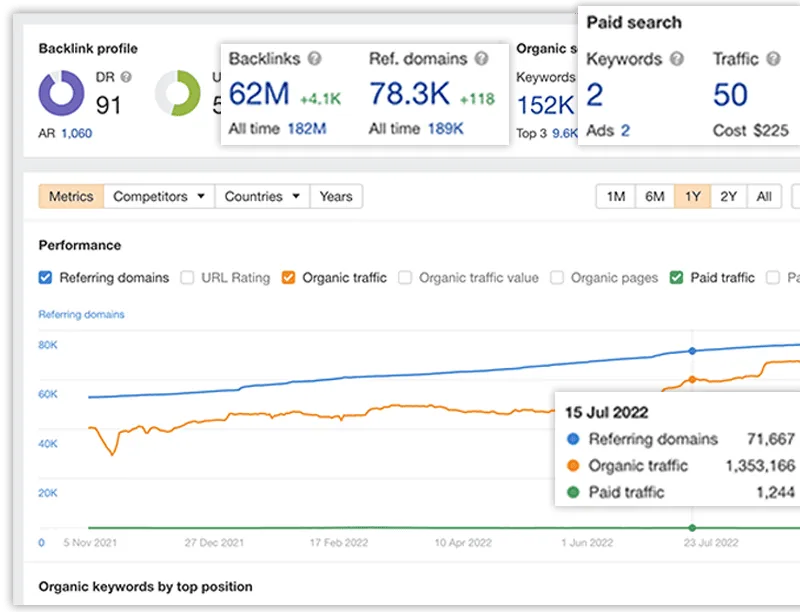Image resolution: width=800 pixels, height=612 pixels.
Task: Click the Paid search Keywords help icon
Action: pyautogui.click(x=678, y=59)
